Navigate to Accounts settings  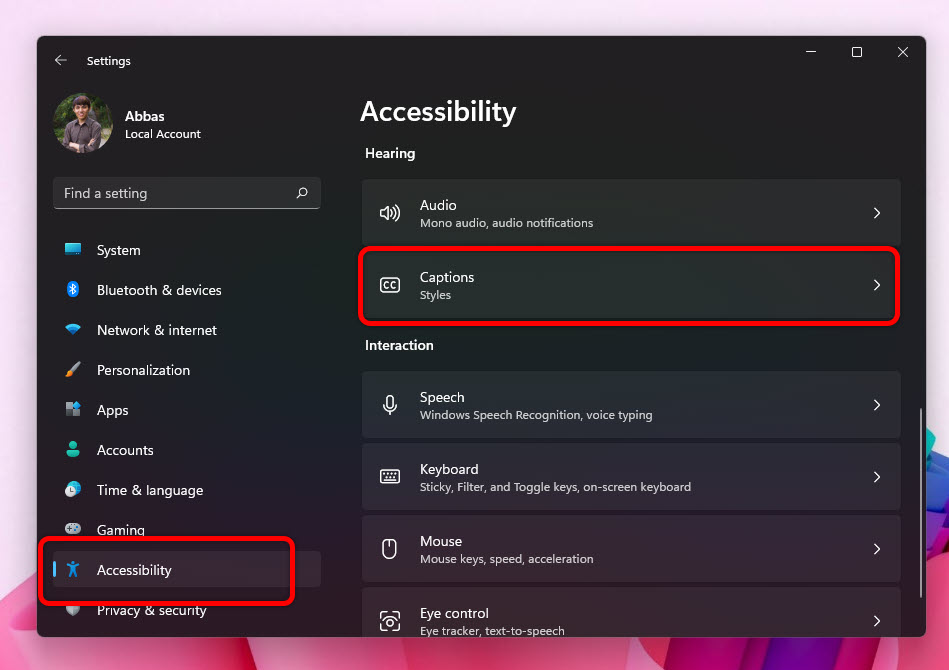(186, 450)
